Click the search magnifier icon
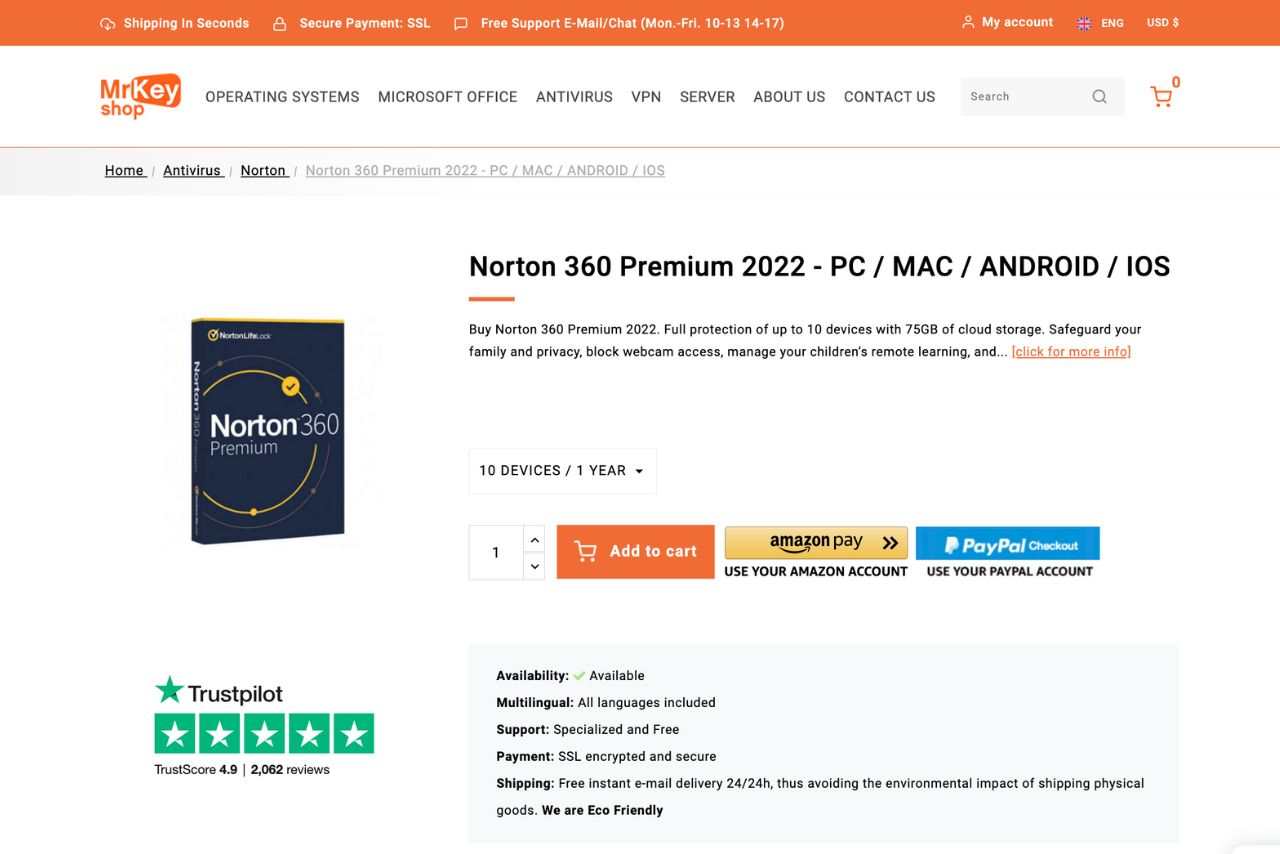This screenshot has width=1280, height=854. (1099, 96)
